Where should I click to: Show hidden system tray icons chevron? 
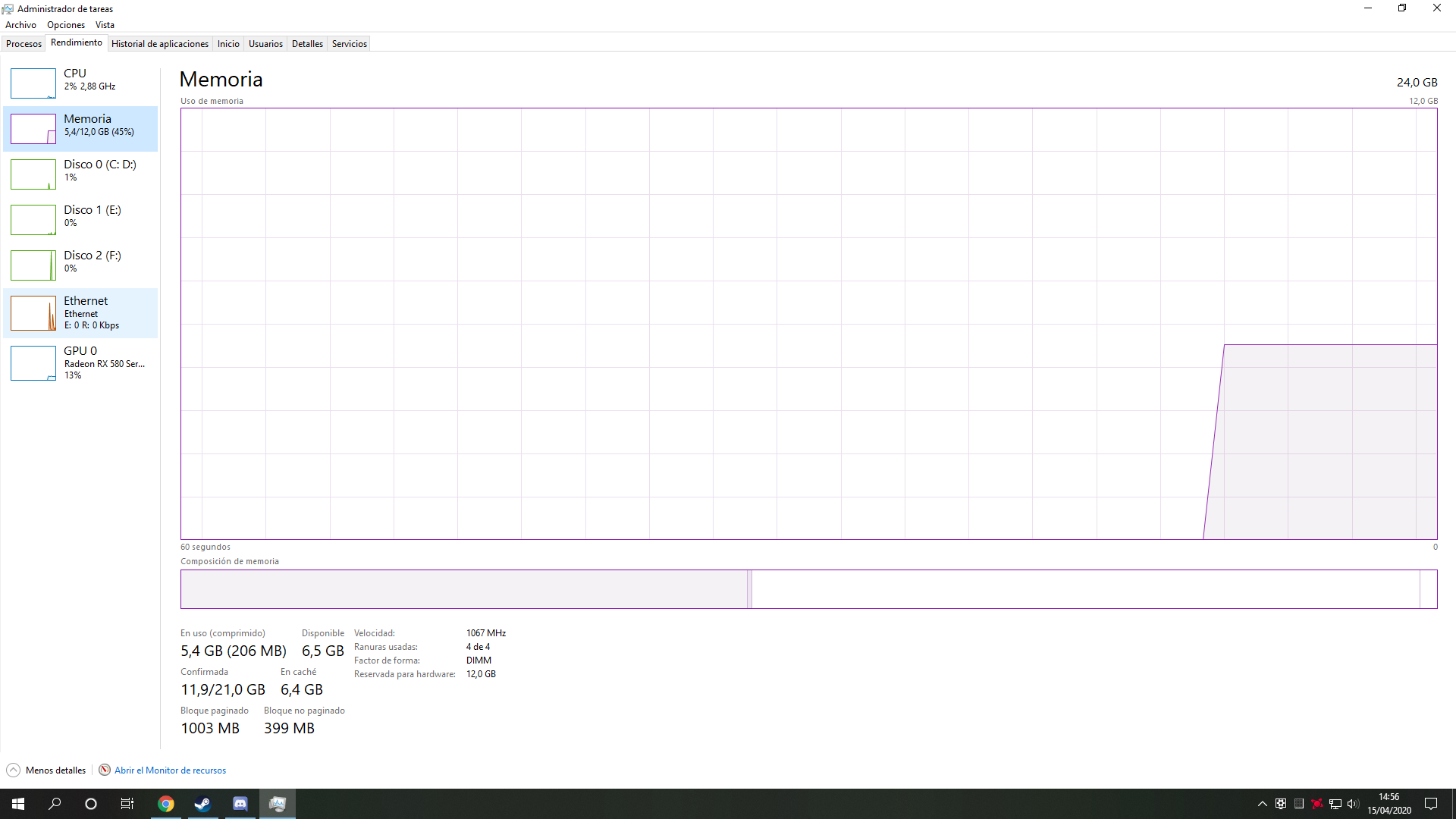[1263, 804]
